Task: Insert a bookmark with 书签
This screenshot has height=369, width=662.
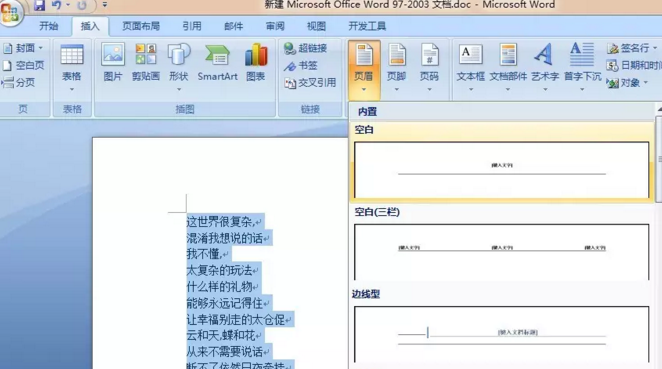Action: point(301,65)
